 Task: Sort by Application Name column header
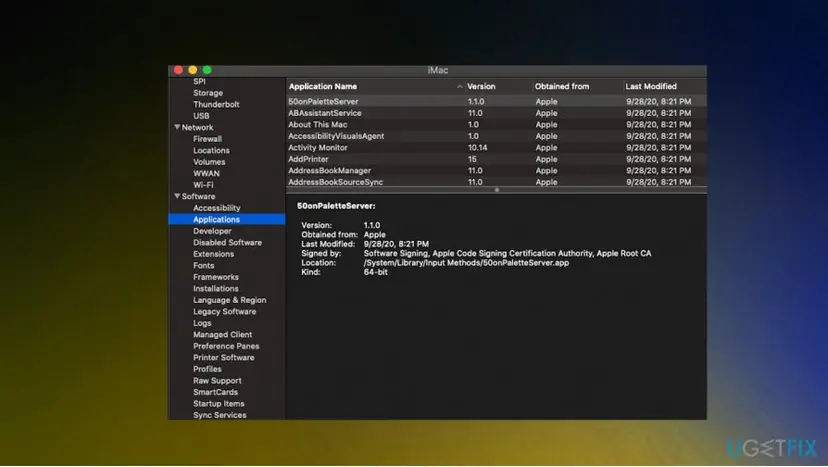click(x=323, y=86)
